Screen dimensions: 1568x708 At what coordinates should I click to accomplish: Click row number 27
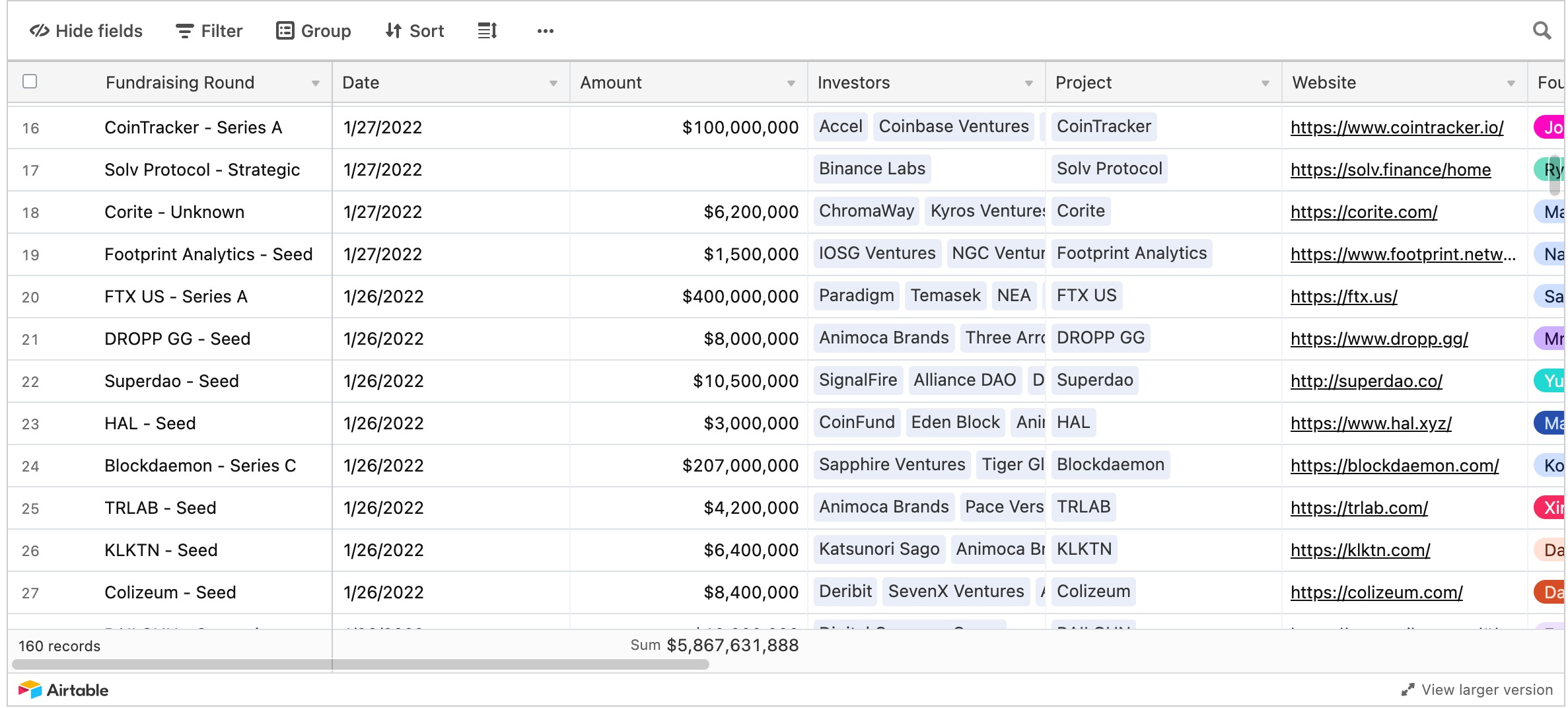(x=30, y=593)
